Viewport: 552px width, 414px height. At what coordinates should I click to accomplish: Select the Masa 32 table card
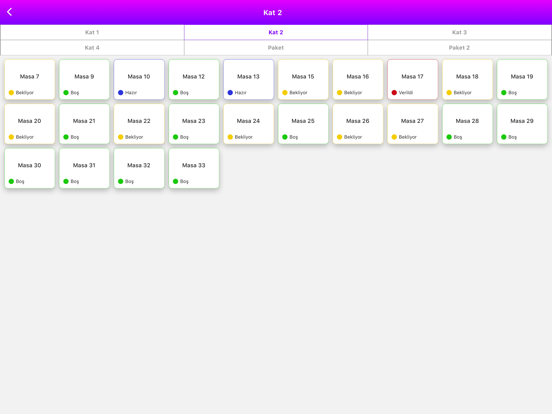click(x=139, y=168)
